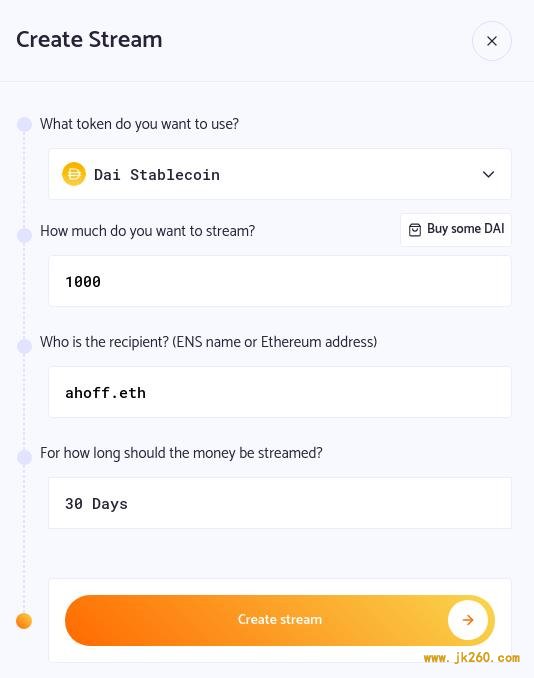The height and width of the screenshot is (678, 534).
Task: Expand the token dropdown chevron
Action: tap(488, 174)
